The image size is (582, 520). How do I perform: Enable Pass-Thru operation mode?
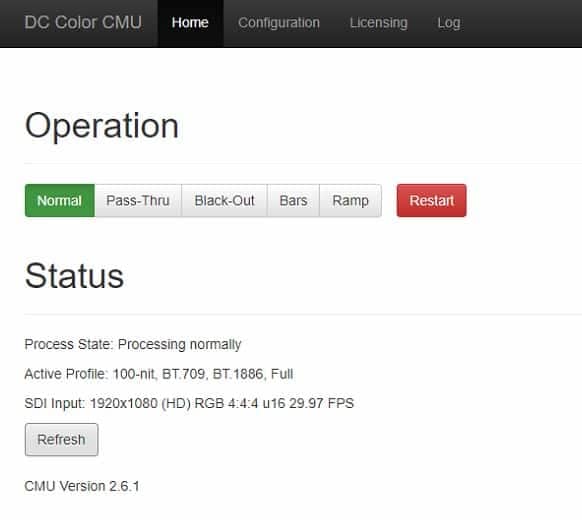(x=138, y=200)
